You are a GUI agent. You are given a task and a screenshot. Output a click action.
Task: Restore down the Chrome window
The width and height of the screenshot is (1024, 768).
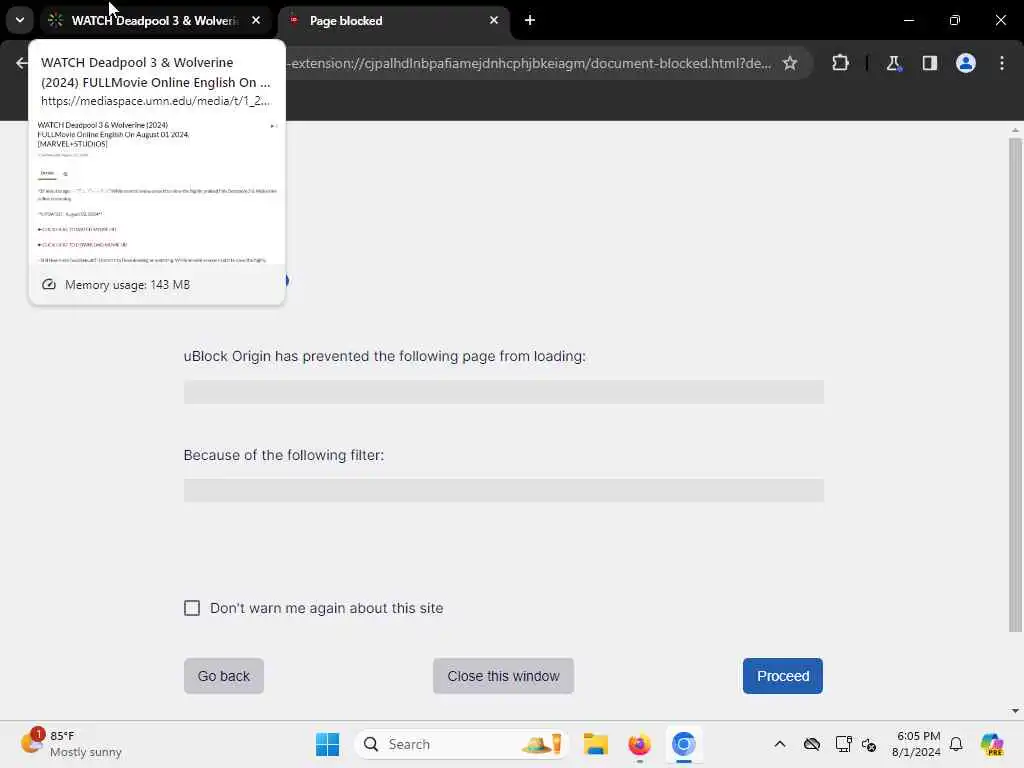click(x=955, y=20)
